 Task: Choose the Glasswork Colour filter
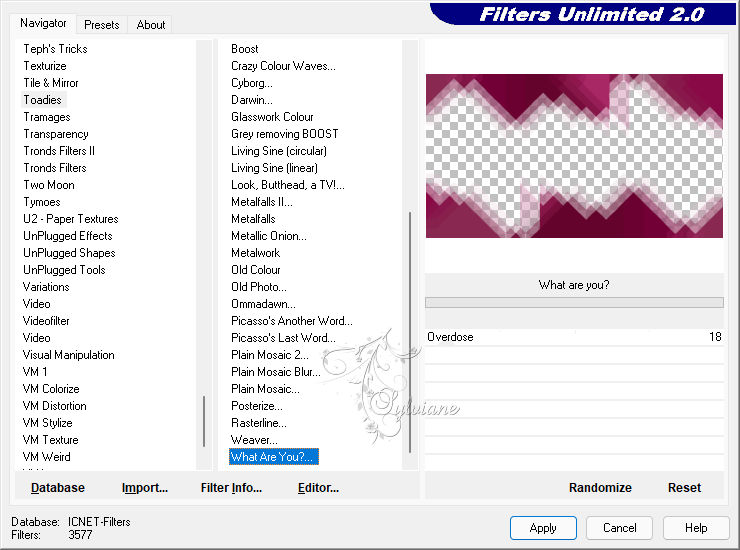tap(272, 117)
